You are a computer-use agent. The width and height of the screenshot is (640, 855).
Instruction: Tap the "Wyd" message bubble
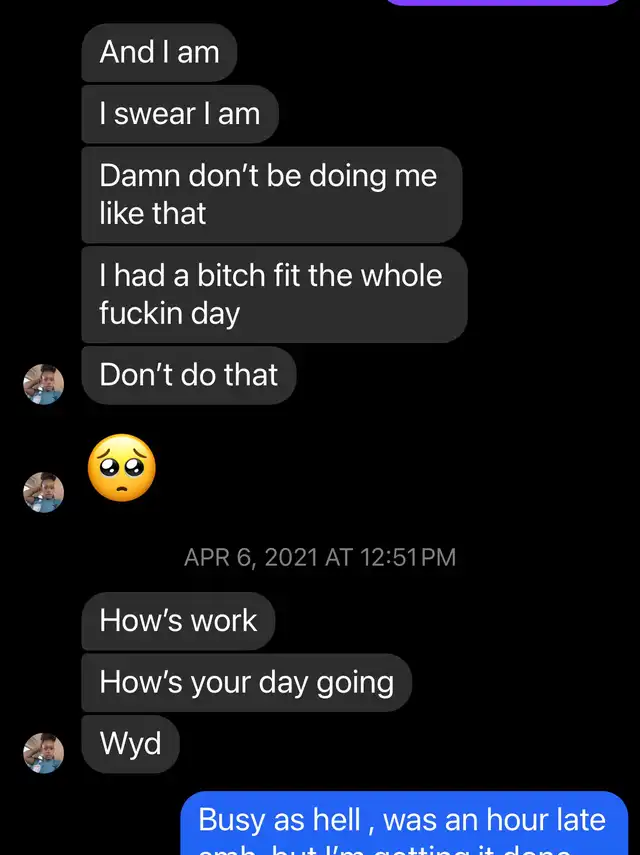click(130, 744)
